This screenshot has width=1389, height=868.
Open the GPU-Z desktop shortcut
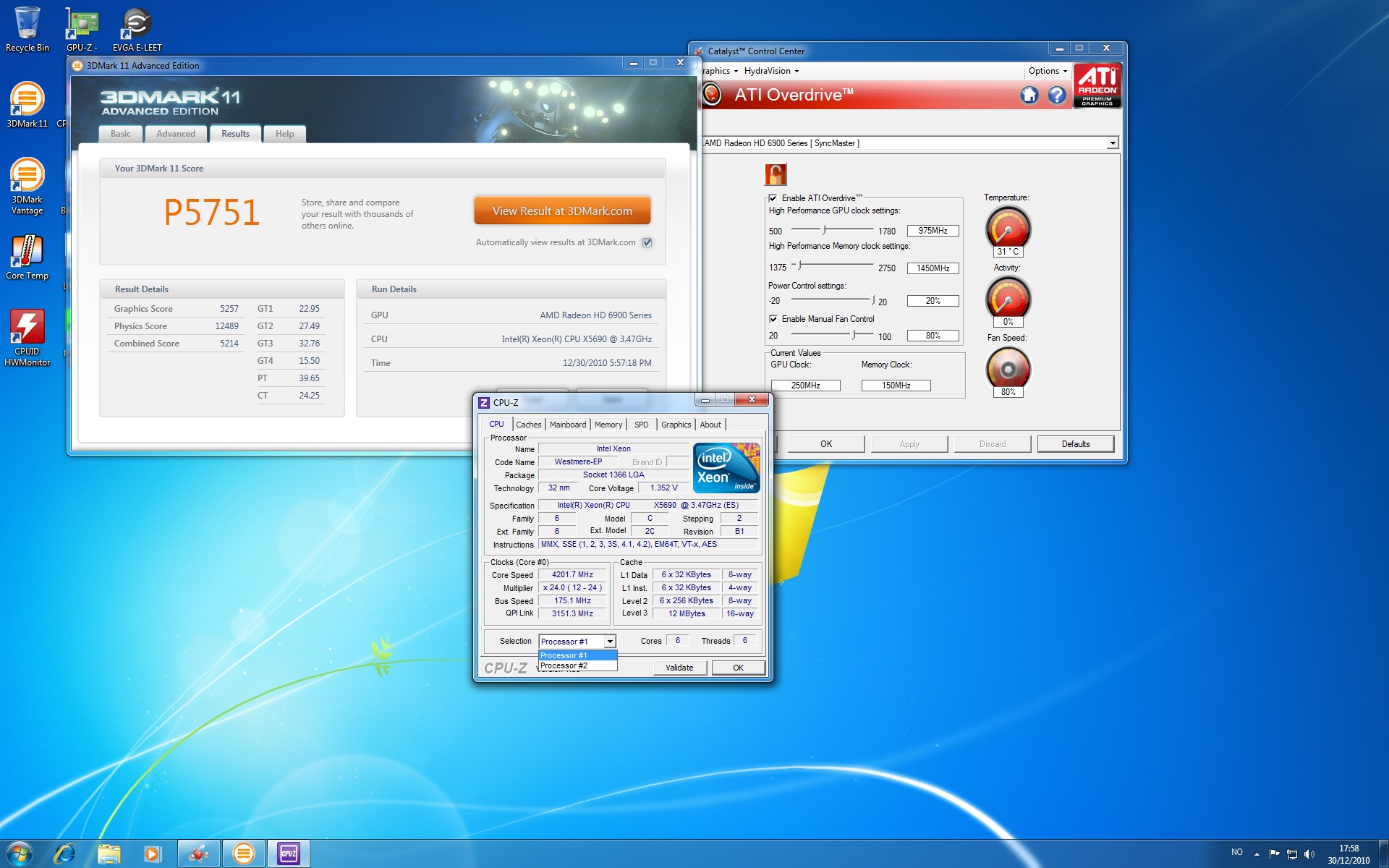82,29
